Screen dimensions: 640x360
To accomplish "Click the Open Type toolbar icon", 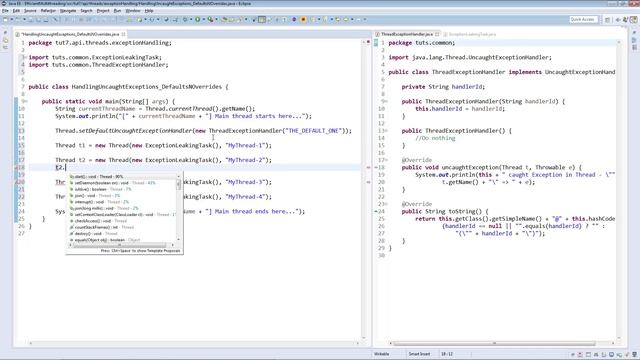I will (224, 19).
